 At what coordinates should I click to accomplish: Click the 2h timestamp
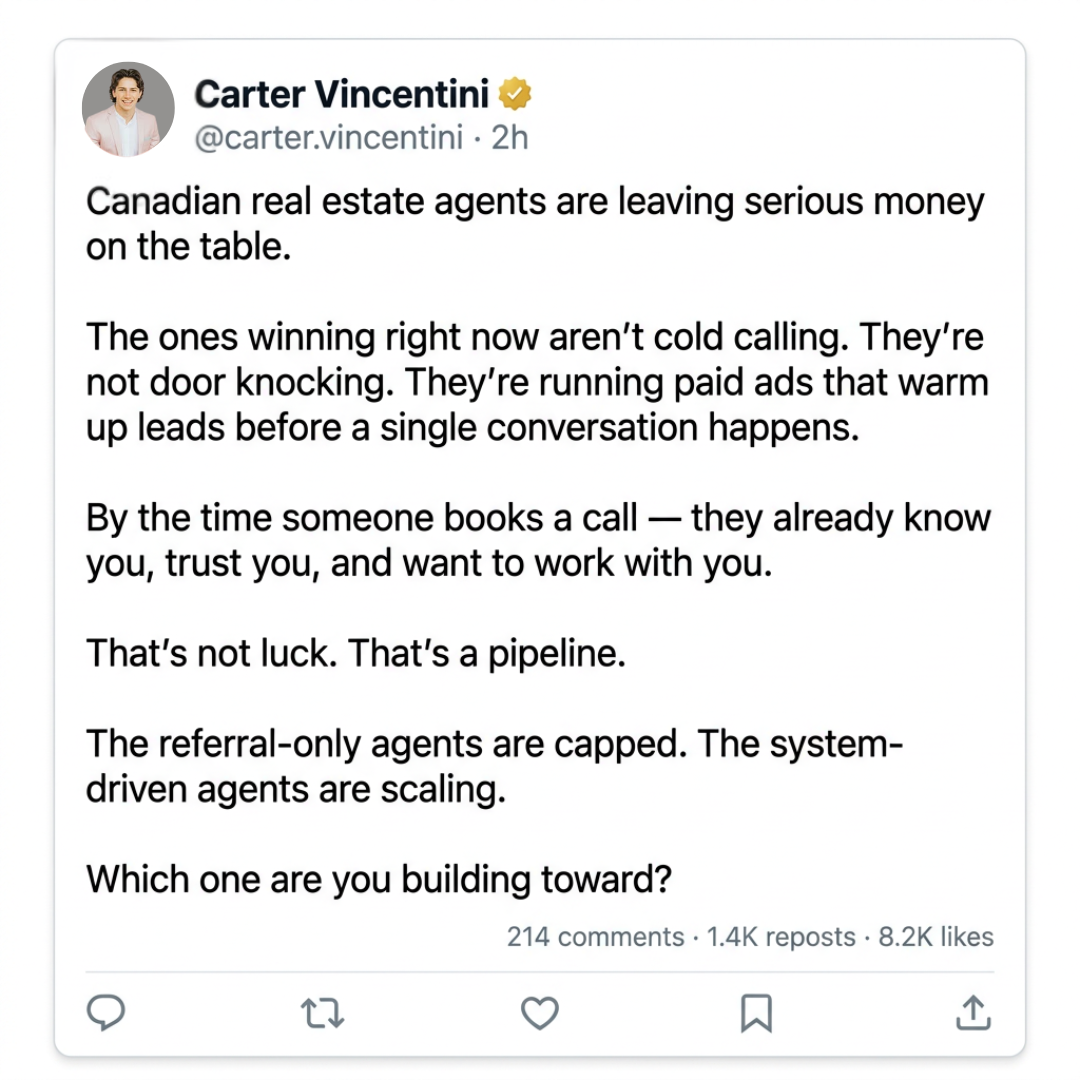[x=510, y=137]
